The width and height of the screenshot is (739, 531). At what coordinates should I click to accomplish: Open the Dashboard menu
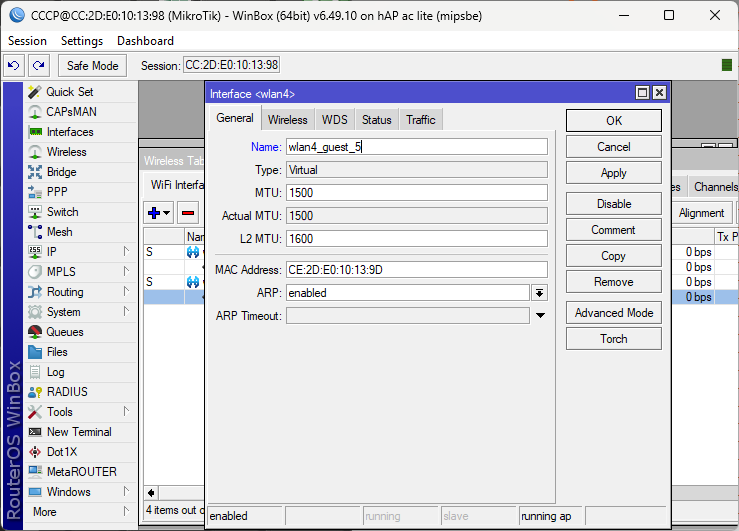tap(145, 41)
